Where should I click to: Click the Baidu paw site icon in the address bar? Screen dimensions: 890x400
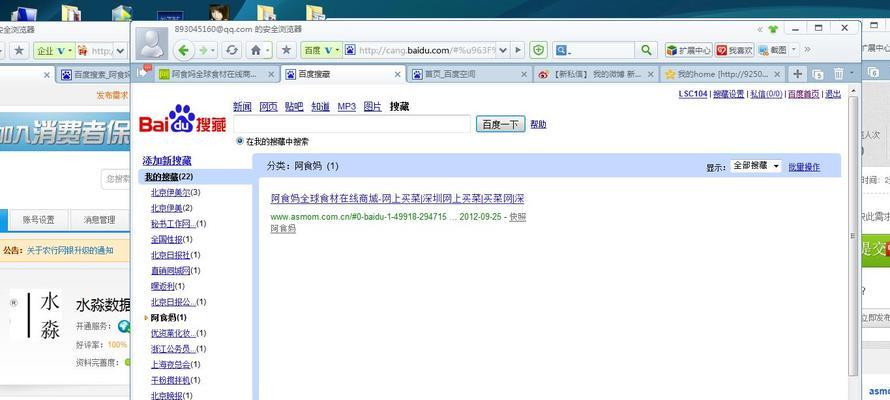click(350, 50)
